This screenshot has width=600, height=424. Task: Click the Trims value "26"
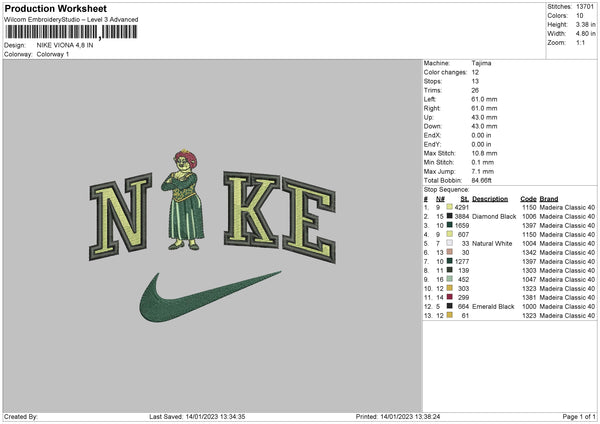(x=475, y=90)
